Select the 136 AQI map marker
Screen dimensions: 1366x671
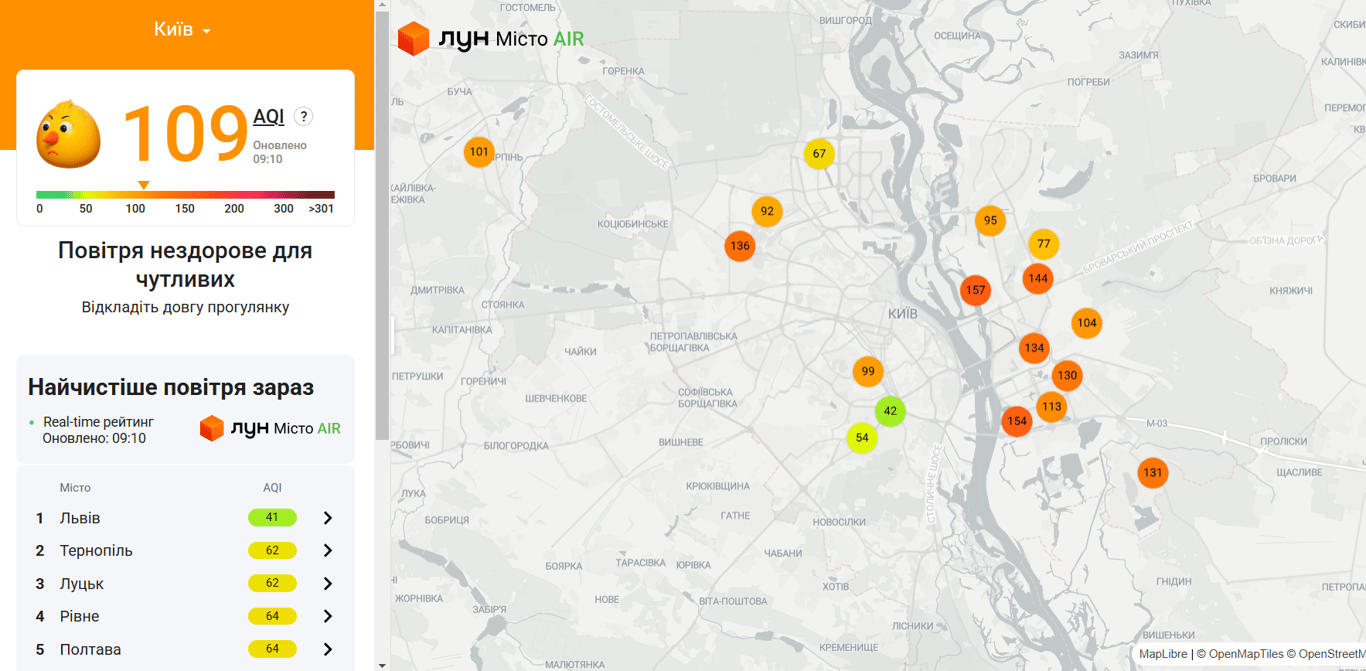point(739,246)
